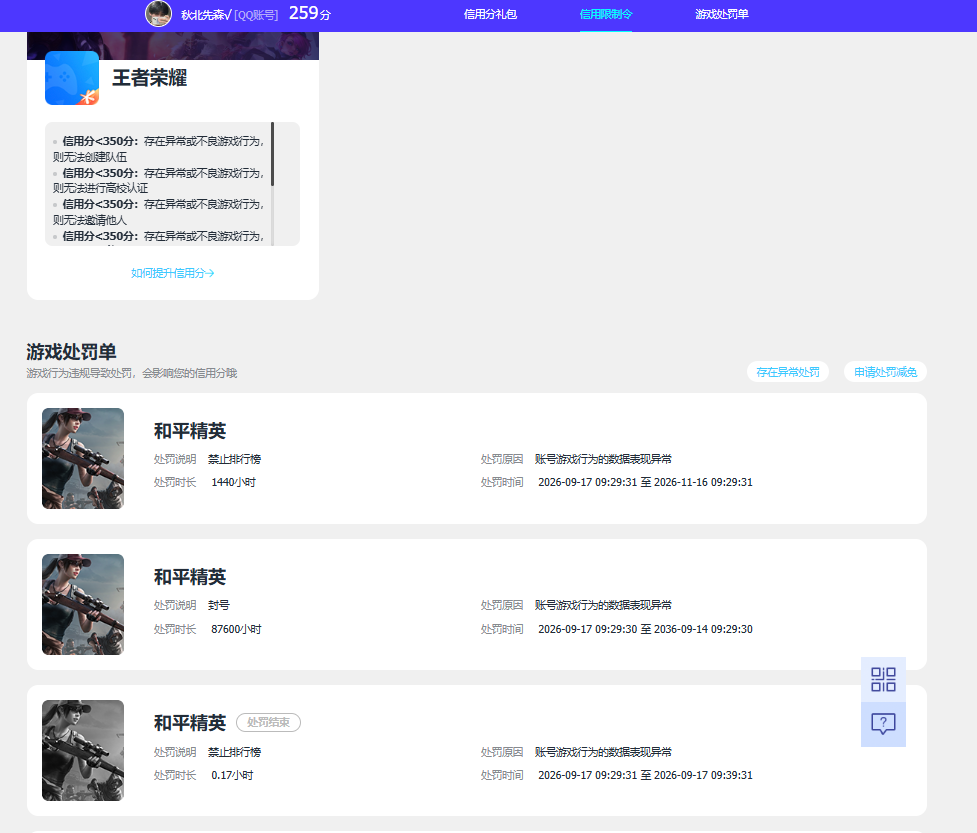Click the 王者荣耀 game title

(x=150, y=78)
